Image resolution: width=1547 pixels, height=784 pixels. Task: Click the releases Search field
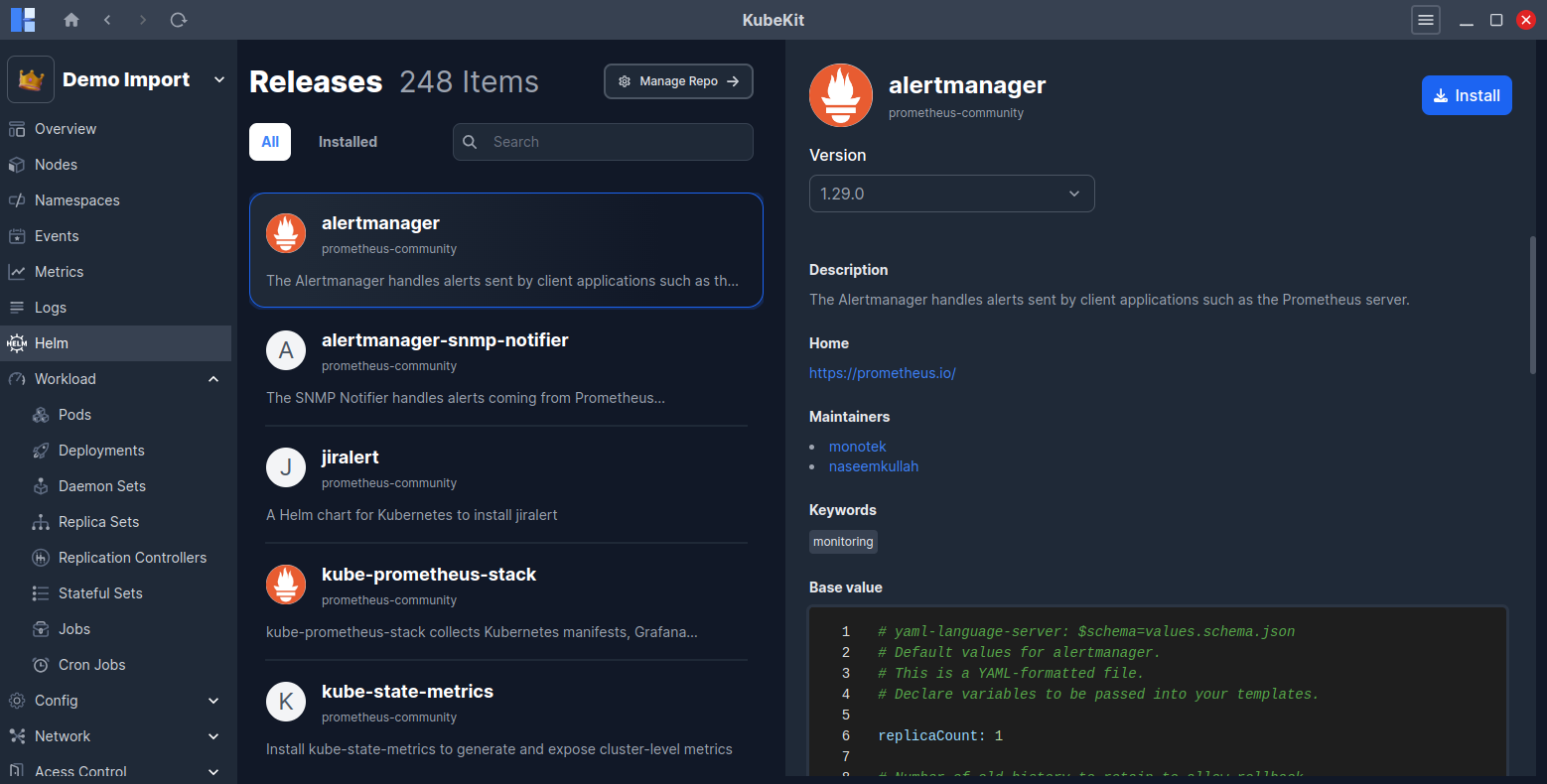tap(616, 142)
